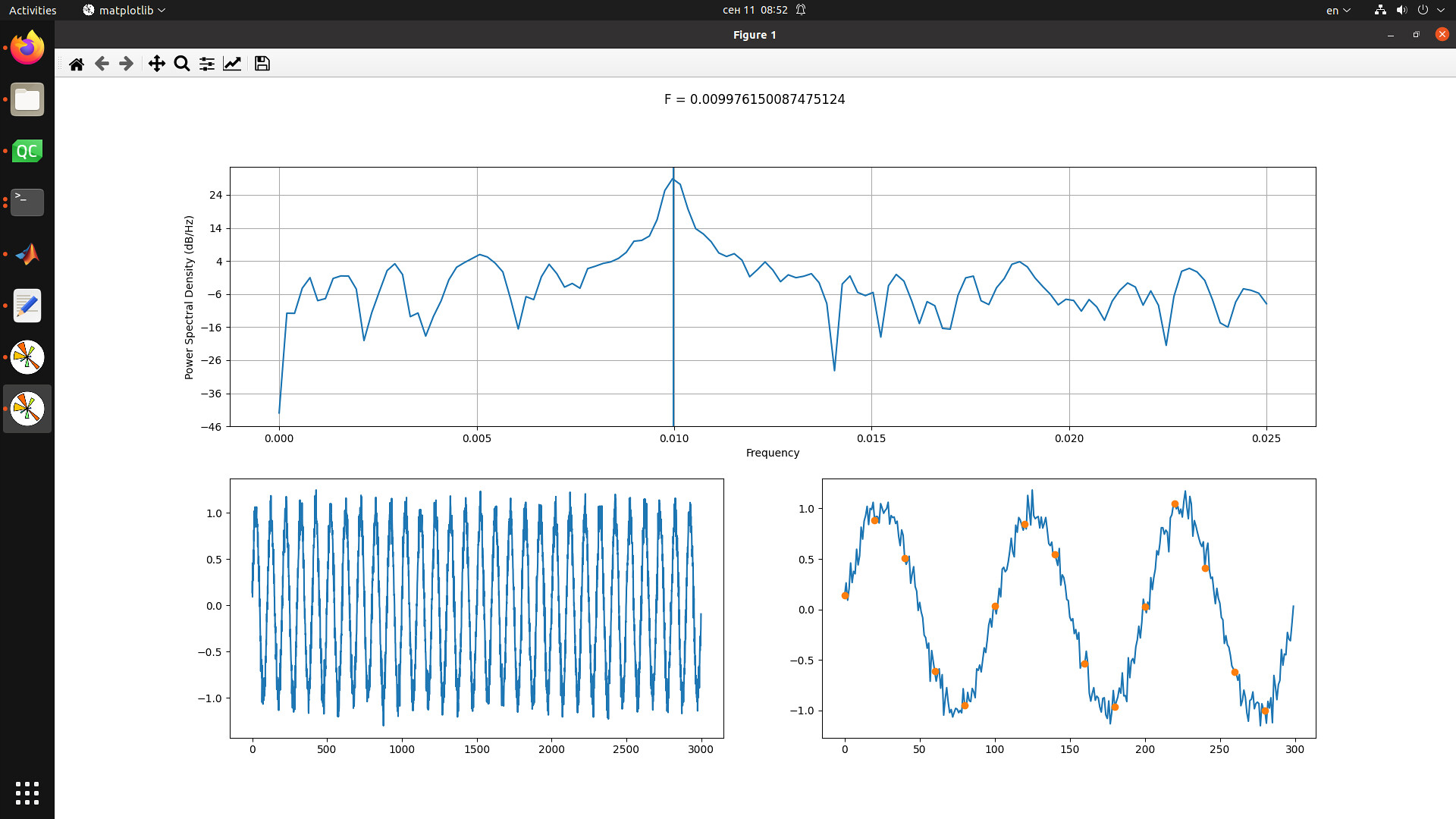Open Qt Creator from dock

(27, 151)
